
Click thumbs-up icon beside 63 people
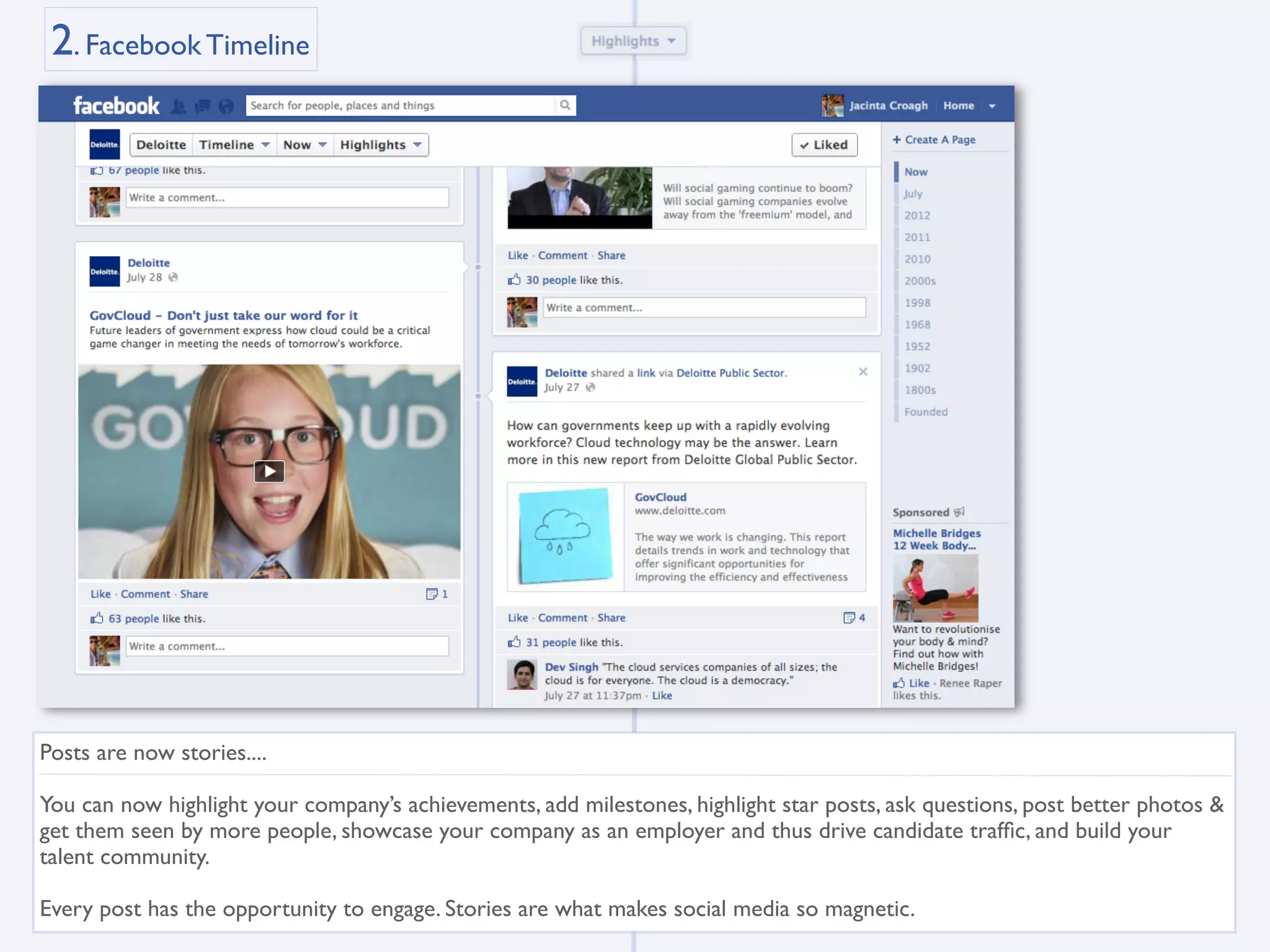(97, 618)
